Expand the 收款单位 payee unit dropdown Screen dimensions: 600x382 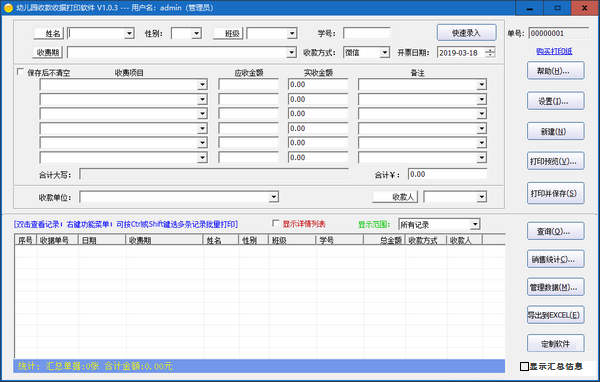coord(274,197)
